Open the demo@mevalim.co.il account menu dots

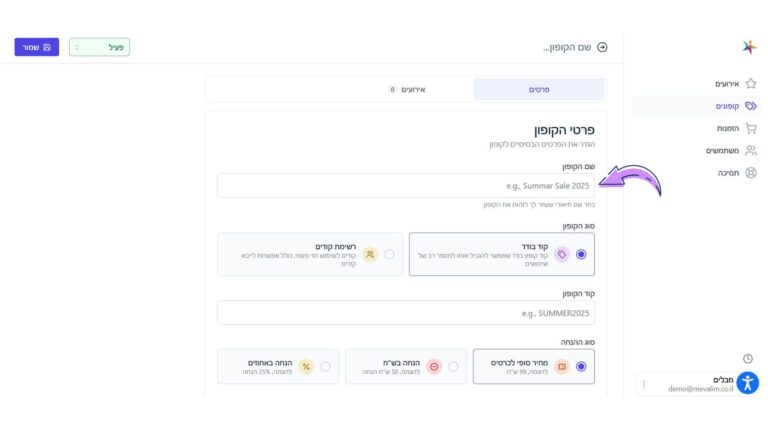click(x=644, y=384)
